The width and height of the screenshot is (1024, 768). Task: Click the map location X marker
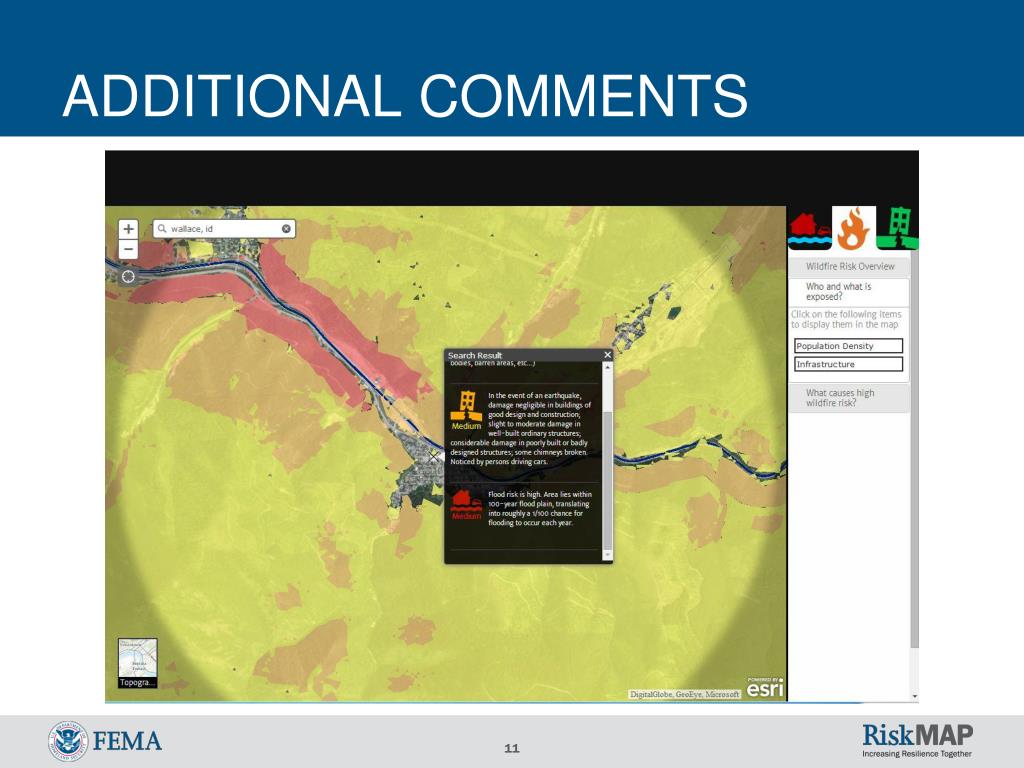(434, 457)
